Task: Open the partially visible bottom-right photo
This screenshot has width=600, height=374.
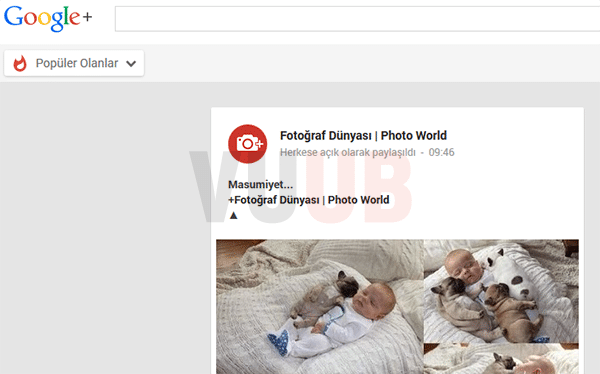Action: tap(501, 359)
